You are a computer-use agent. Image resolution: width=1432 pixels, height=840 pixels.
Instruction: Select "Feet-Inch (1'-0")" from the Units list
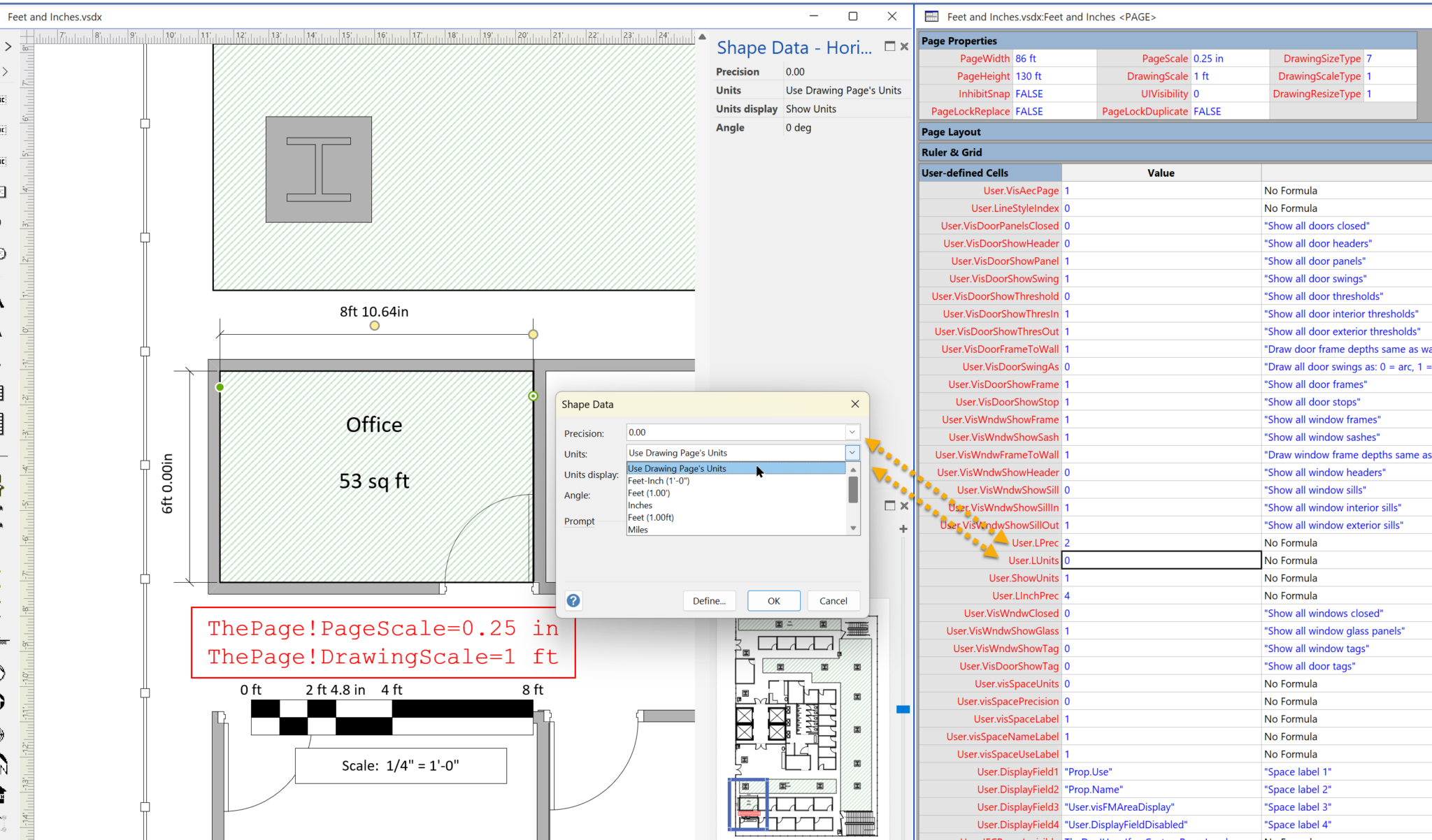point(658,481)
